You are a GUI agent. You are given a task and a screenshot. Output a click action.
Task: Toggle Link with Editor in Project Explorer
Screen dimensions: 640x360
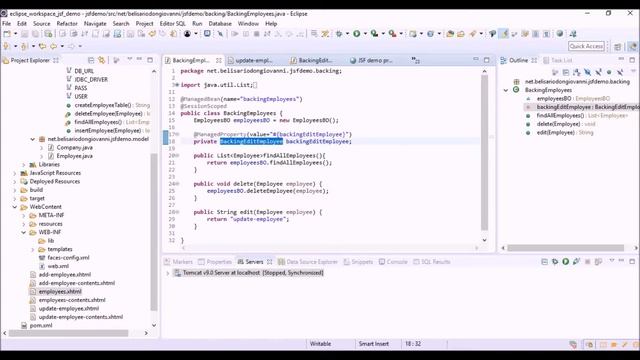[101, 60]
